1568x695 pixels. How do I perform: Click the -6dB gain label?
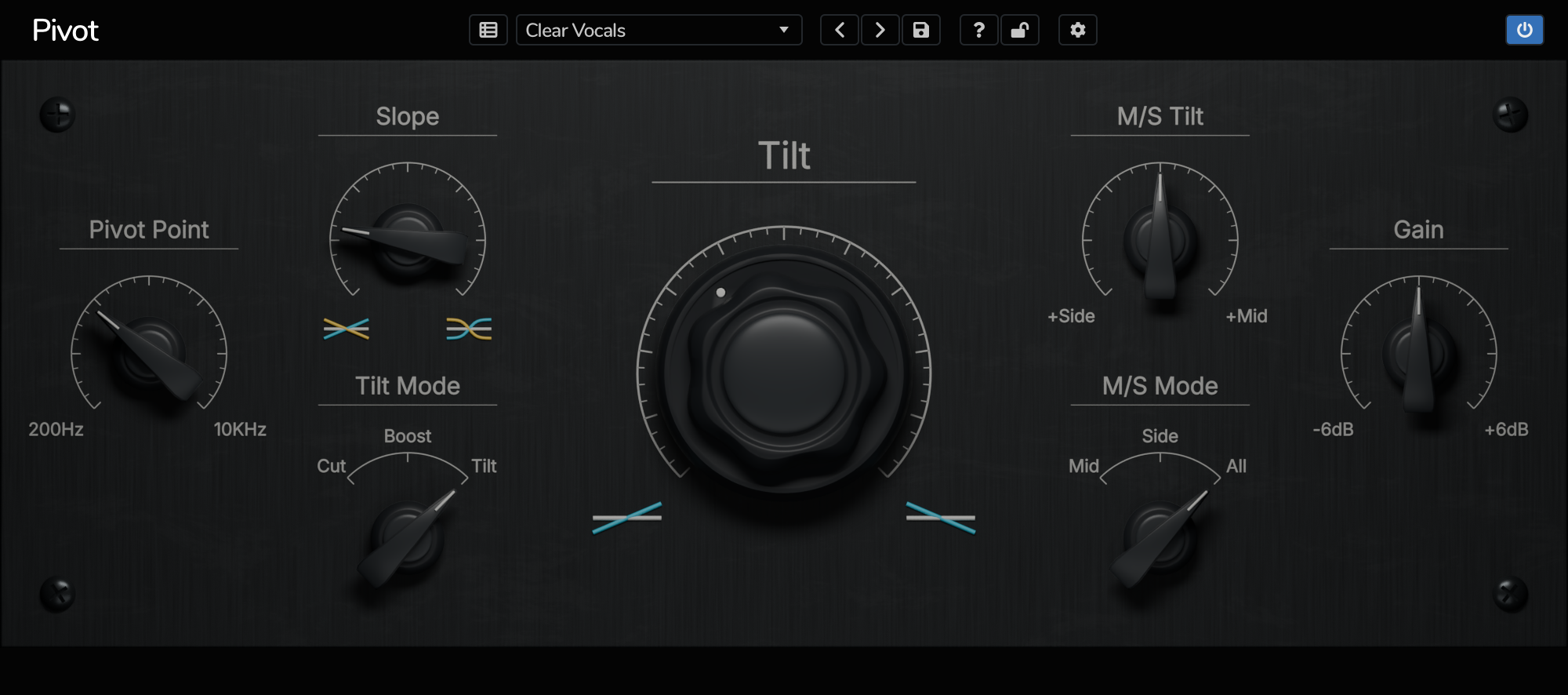coord(1333,430)
